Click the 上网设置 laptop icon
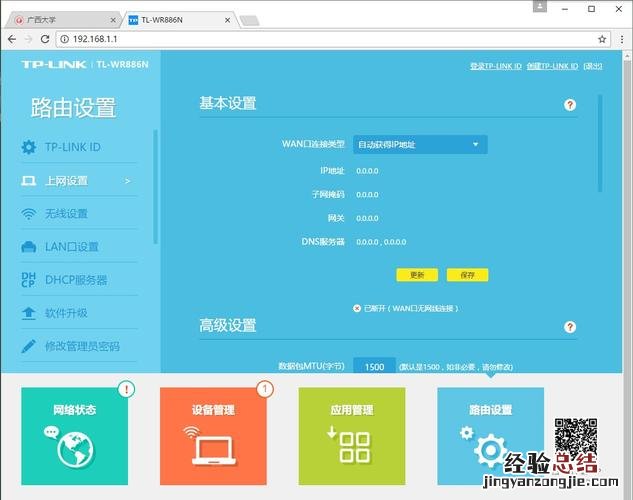This screenshot has width=633, height=500. pos(28,181)
